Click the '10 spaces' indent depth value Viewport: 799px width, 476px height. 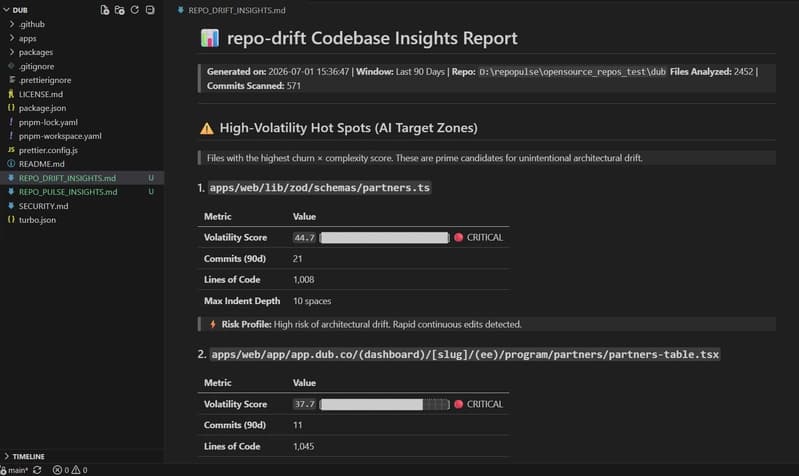(312, 301)
